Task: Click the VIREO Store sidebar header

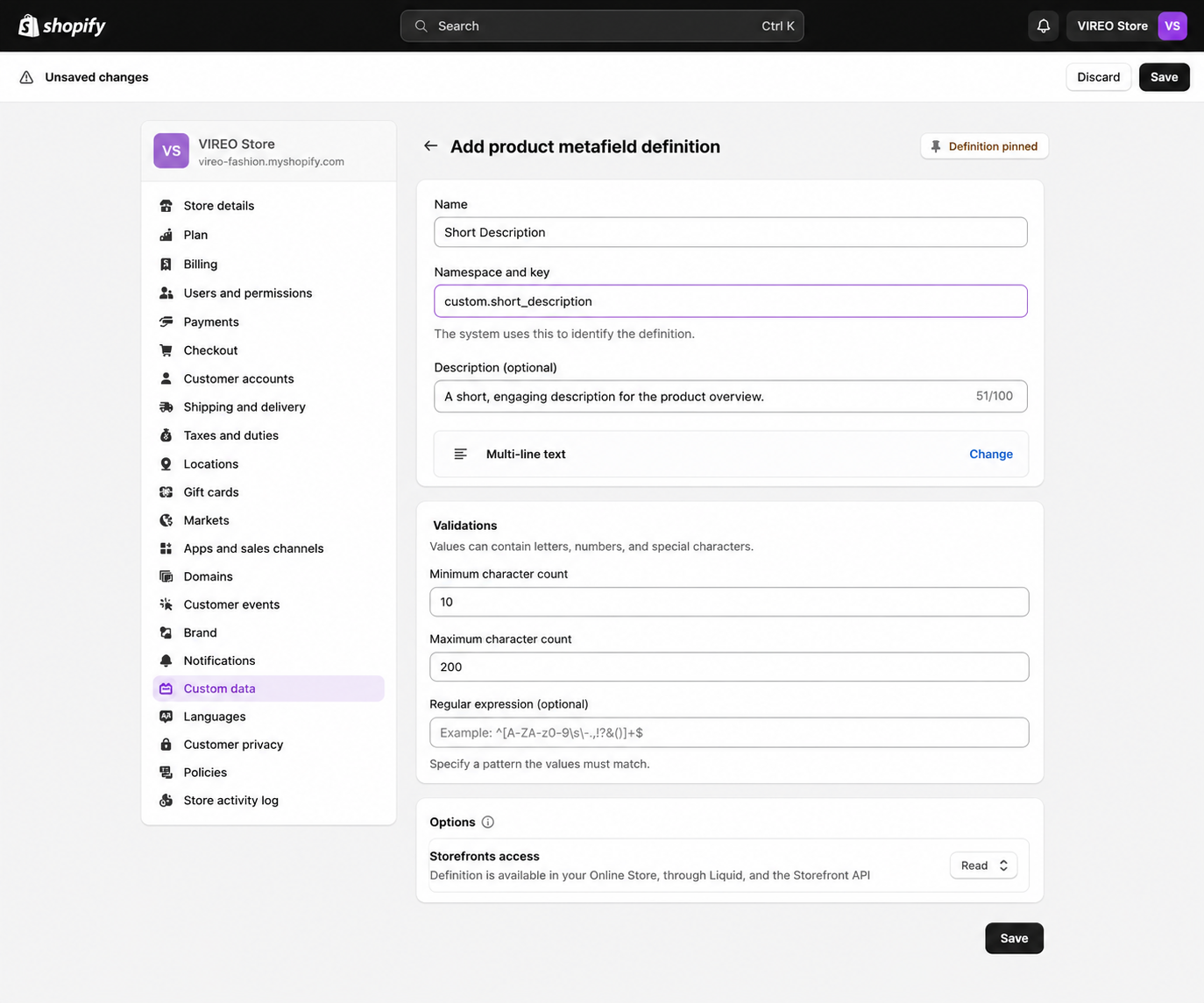Action: (268, 151)
